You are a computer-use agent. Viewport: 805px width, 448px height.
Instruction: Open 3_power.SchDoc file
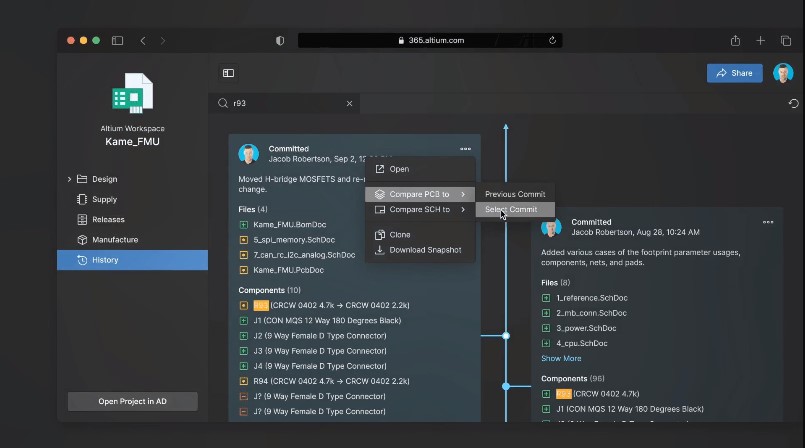[x=586, y=328]
